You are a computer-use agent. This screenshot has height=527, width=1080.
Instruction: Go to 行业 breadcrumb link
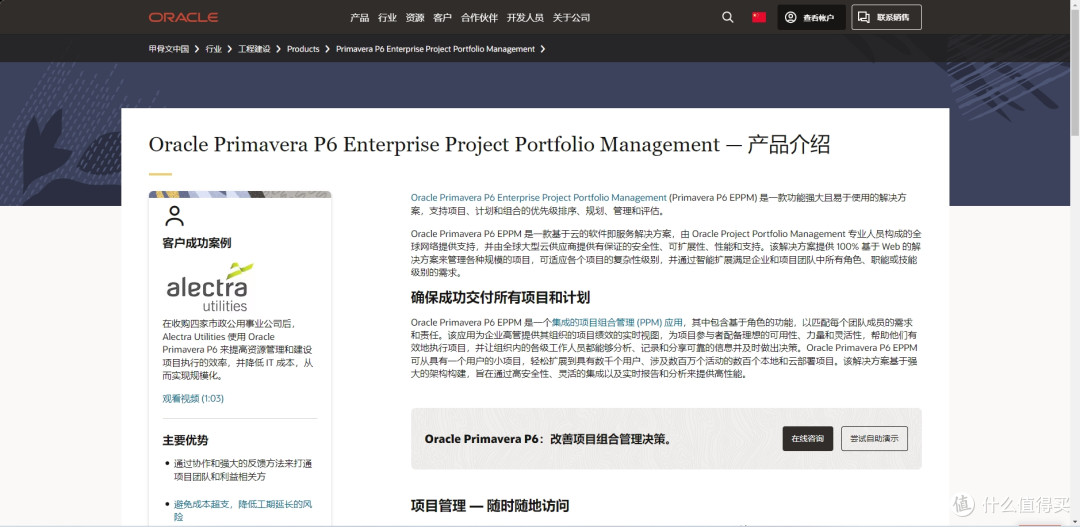tap(214, 49)
